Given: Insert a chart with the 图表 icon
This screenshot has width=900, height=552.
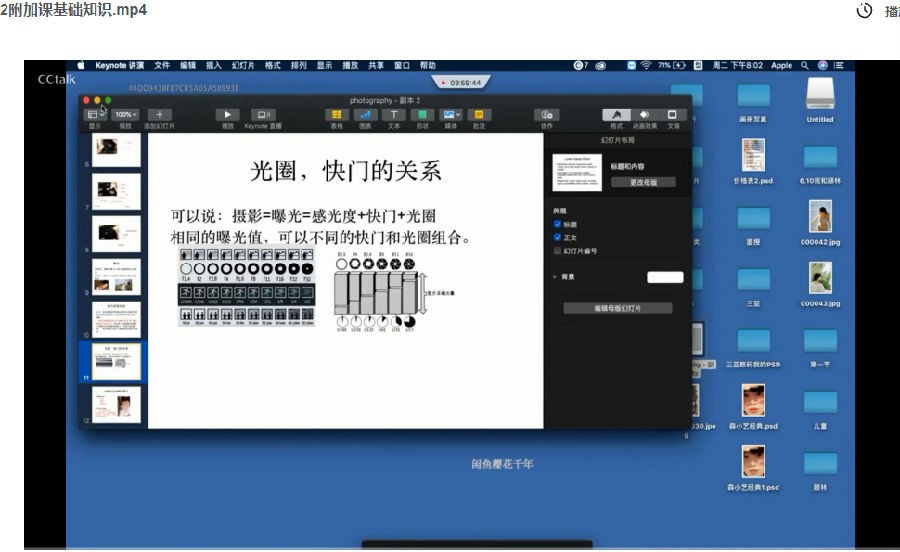Looking at the screenshot, I should [x=365, y=115].
